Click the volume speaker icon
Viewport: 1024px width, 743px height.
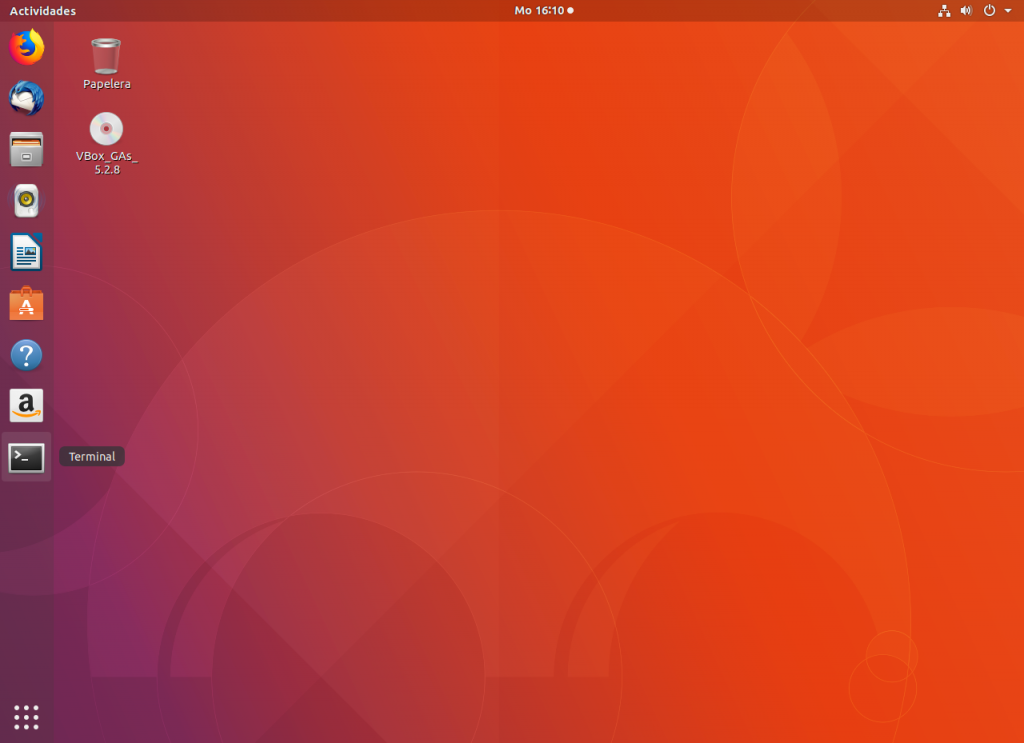[x=967, y=10]
